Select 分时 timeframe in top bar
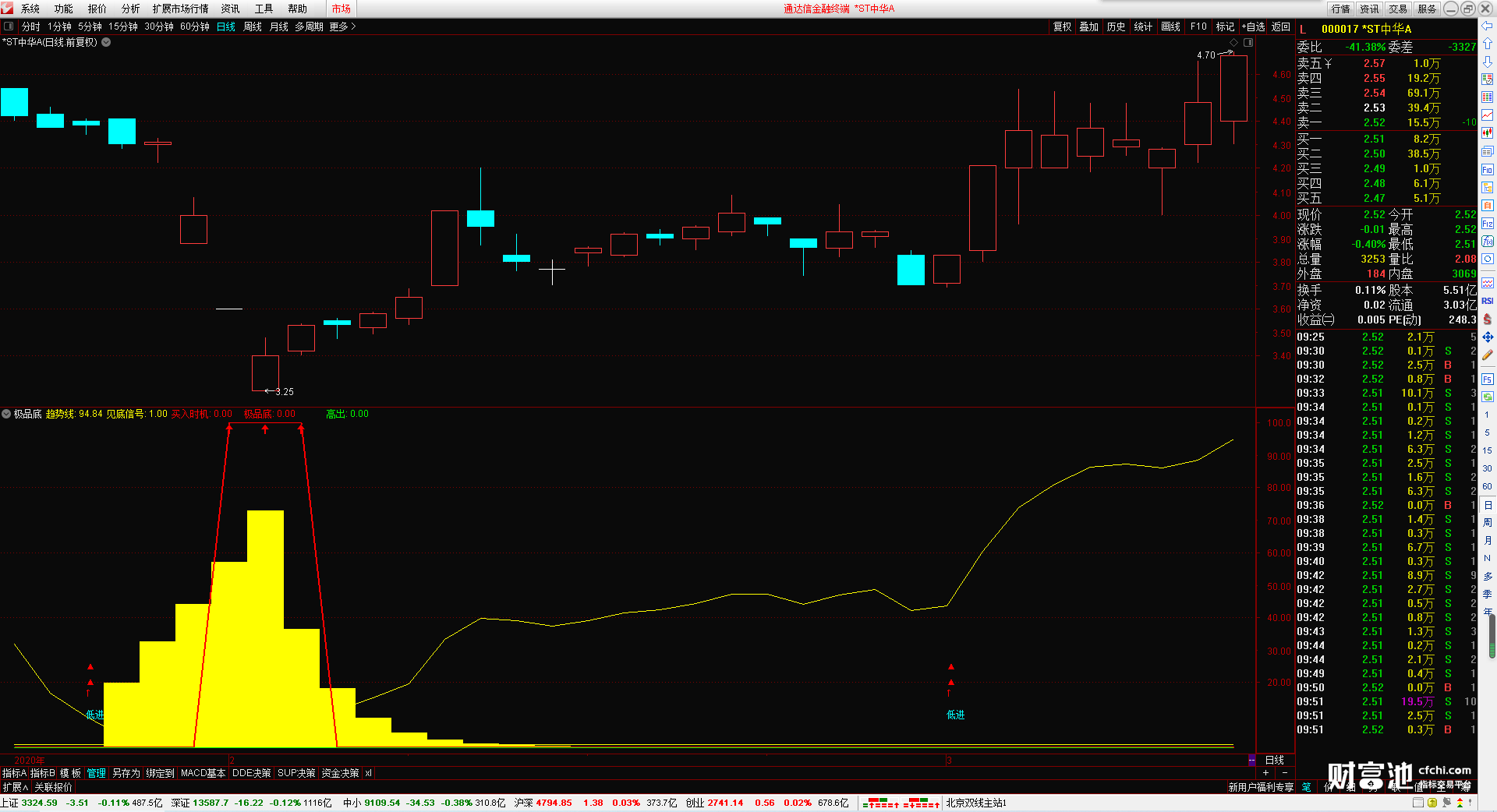The height and width of the screenshot is (812, 1497). coord(31,26)
